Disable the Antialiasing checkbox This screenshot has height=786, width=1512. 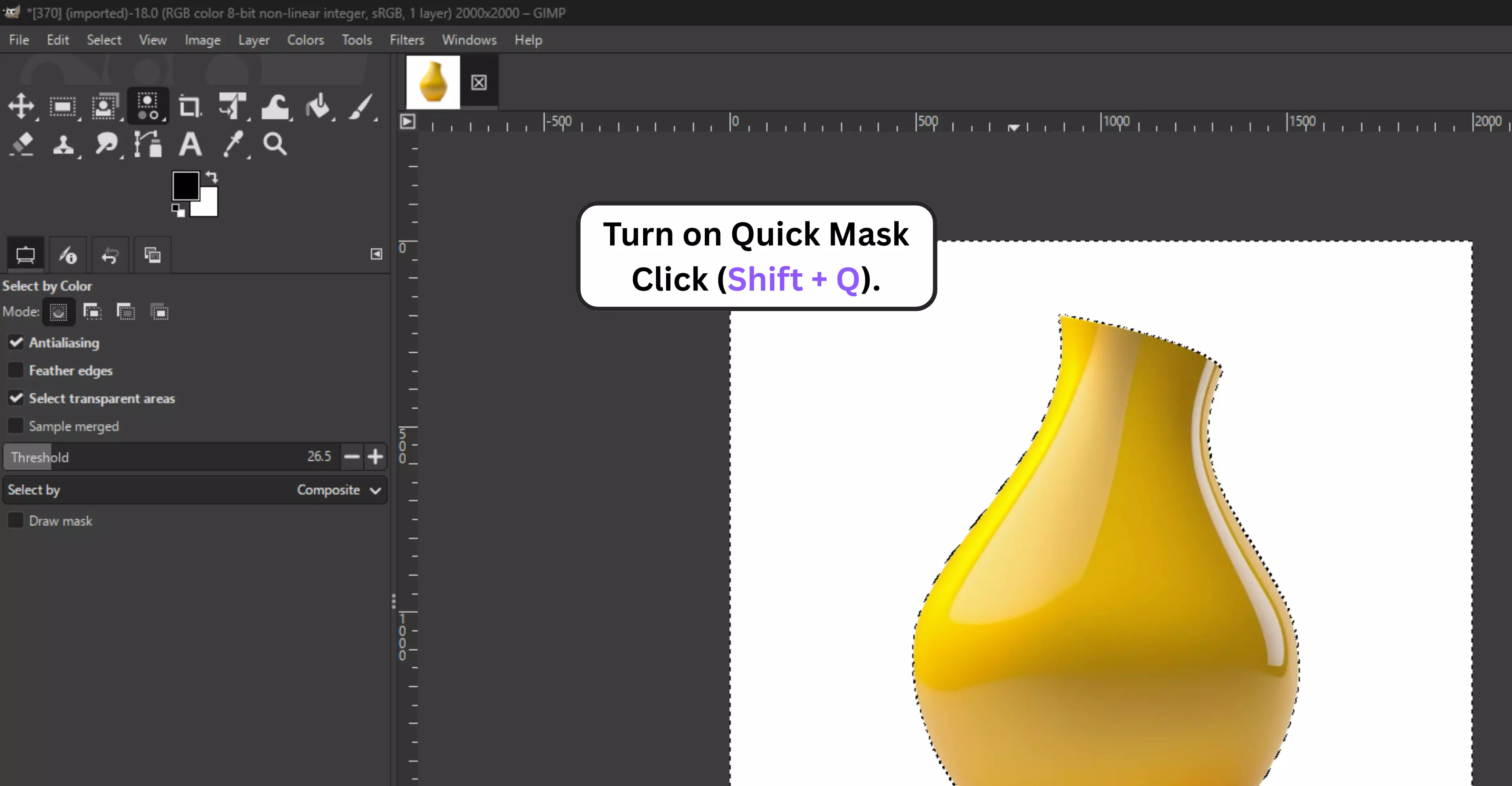point(16,342)
